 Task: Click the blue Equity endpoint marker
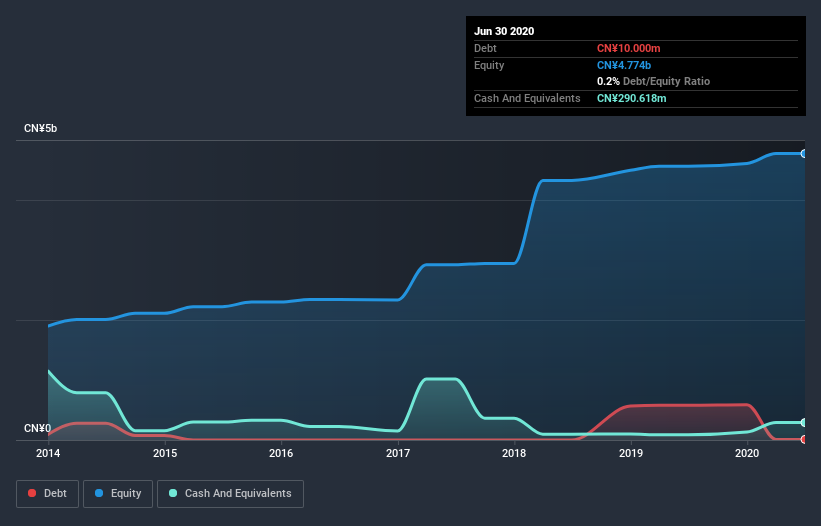[804, 154]
